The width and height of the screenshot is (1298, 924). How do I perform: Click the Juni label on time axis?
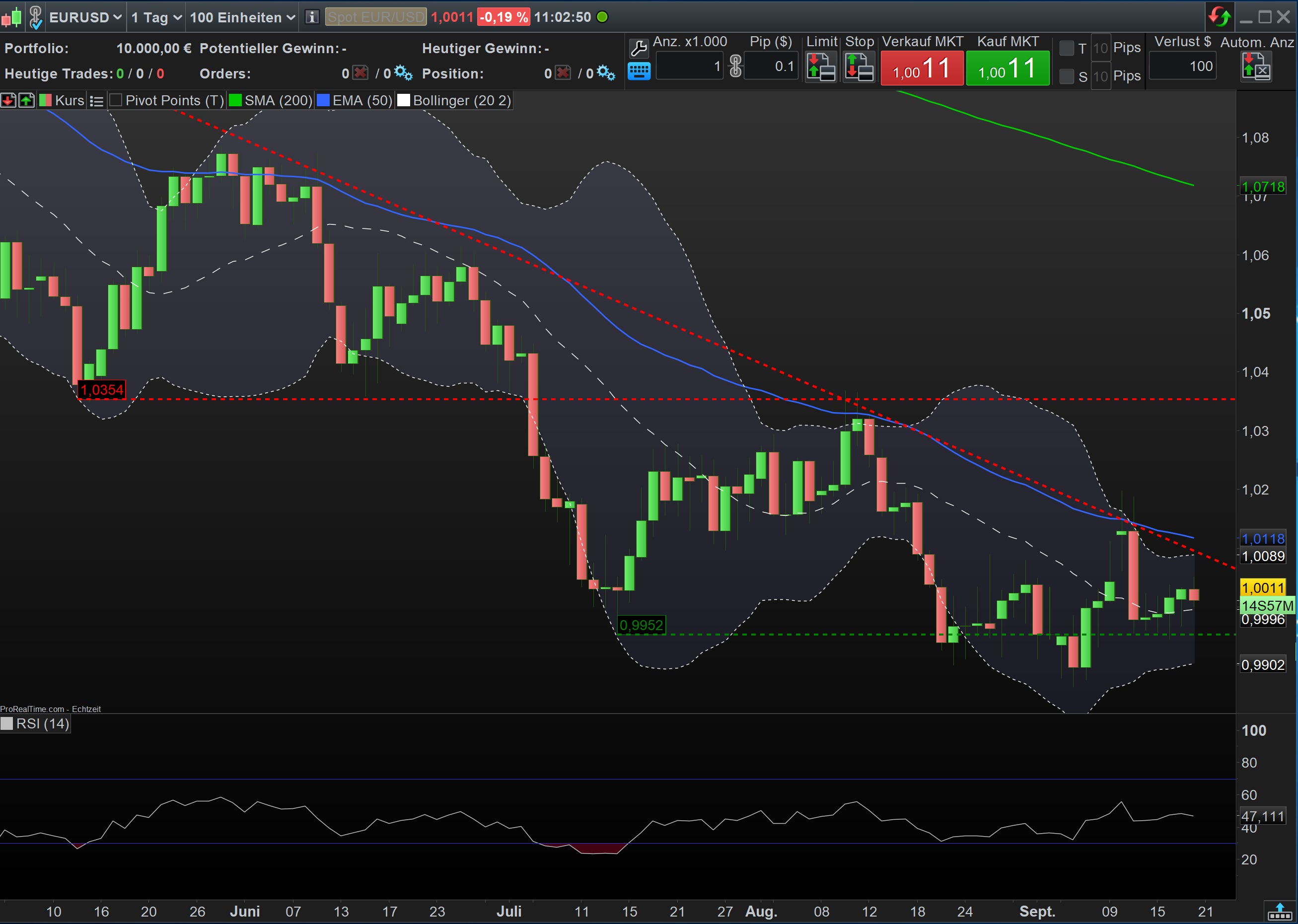(245, 912)
